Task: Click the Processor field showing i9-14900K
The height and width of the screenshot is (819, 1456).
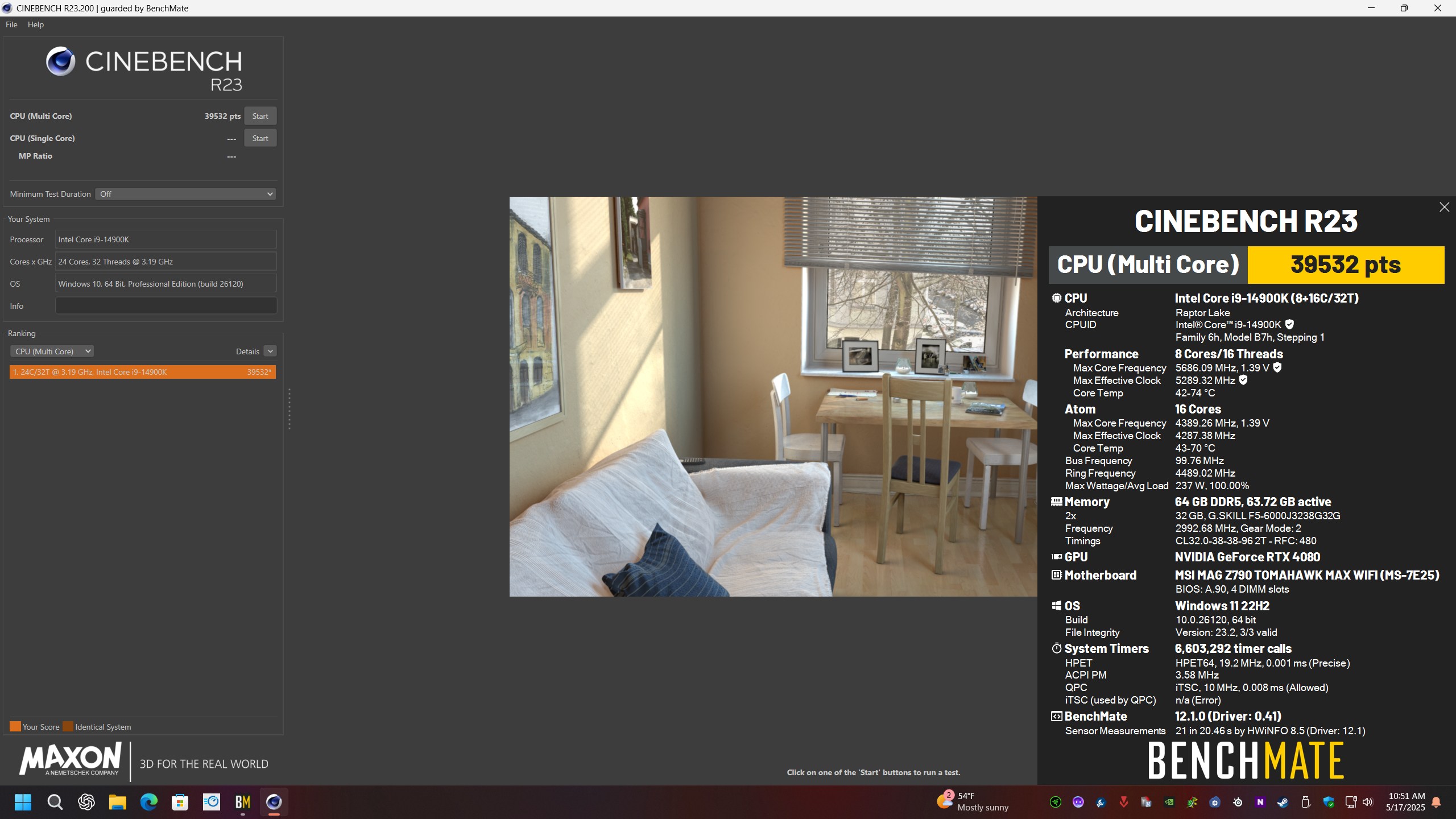Action: (166, 239)
